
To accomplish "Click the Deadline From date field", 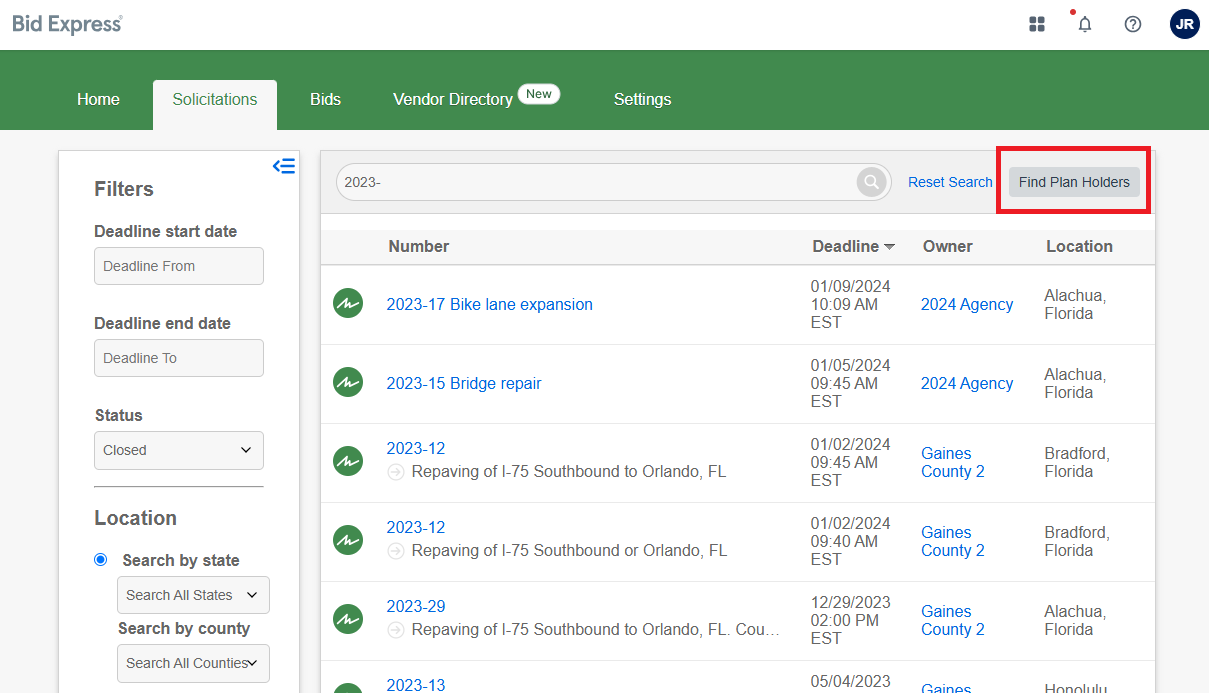I will (179, 266).
